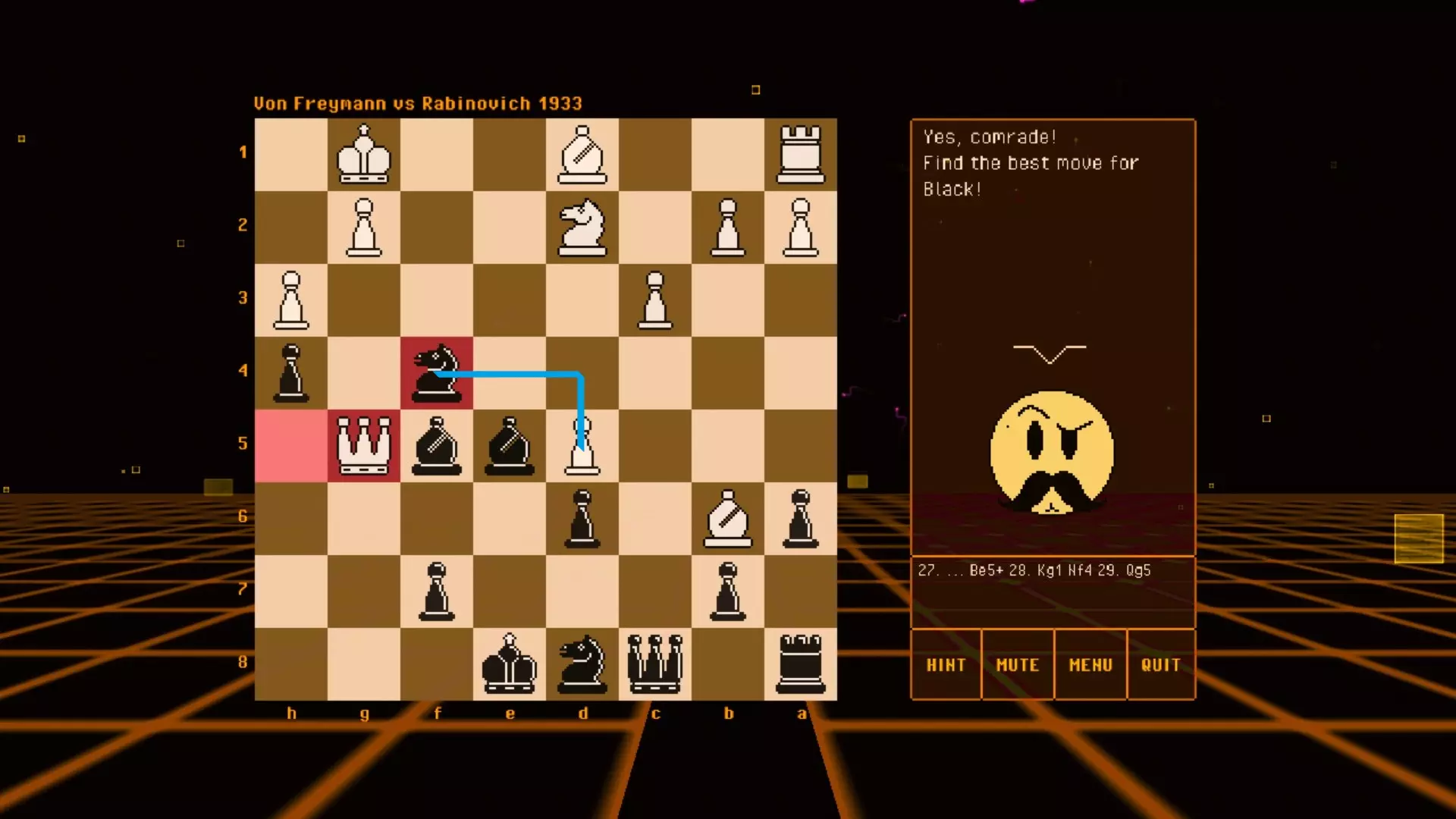The image size is (1456, 819).
Task: Open the MENU
Action: tap(1090, 665)
